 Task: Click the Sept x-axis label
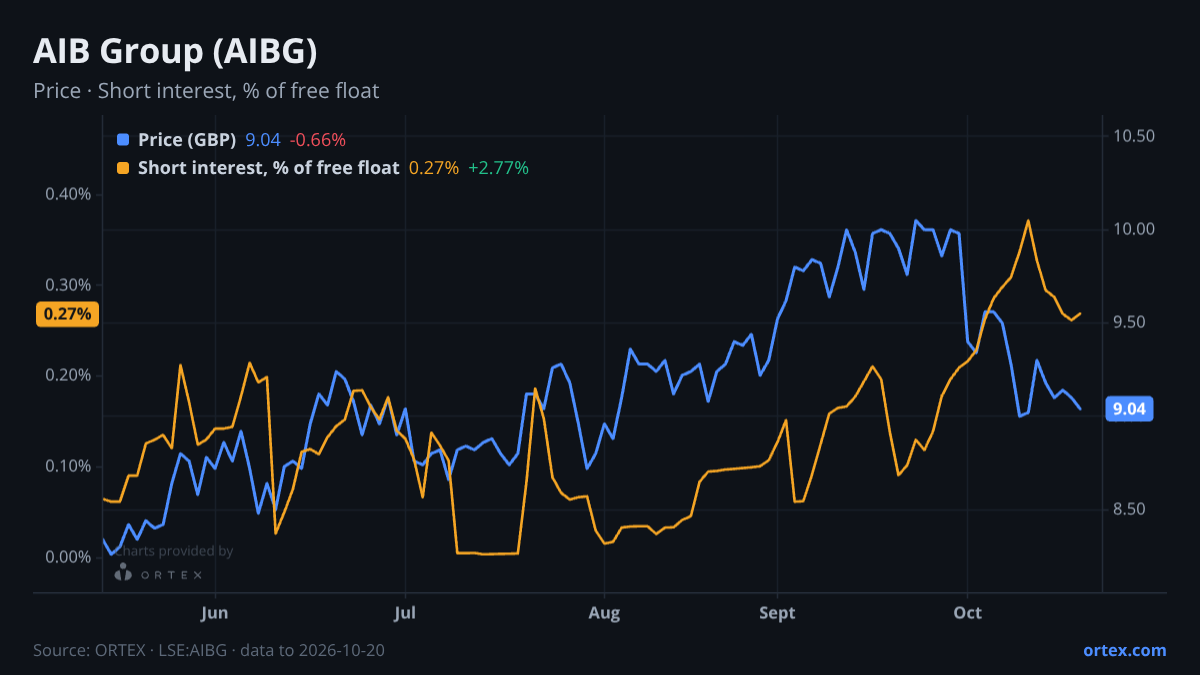point(777,613)
